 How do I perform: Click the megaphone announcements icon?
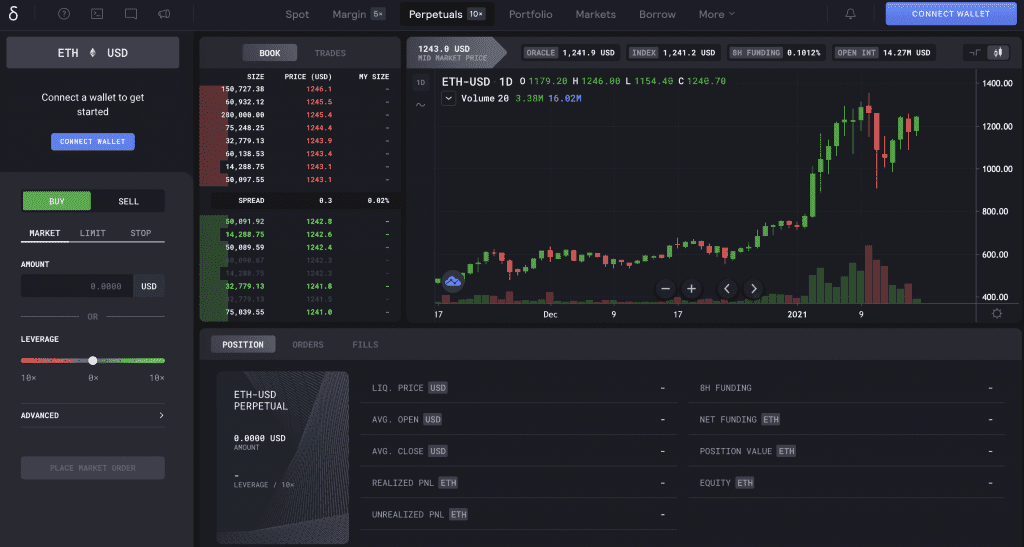[164, 14]
